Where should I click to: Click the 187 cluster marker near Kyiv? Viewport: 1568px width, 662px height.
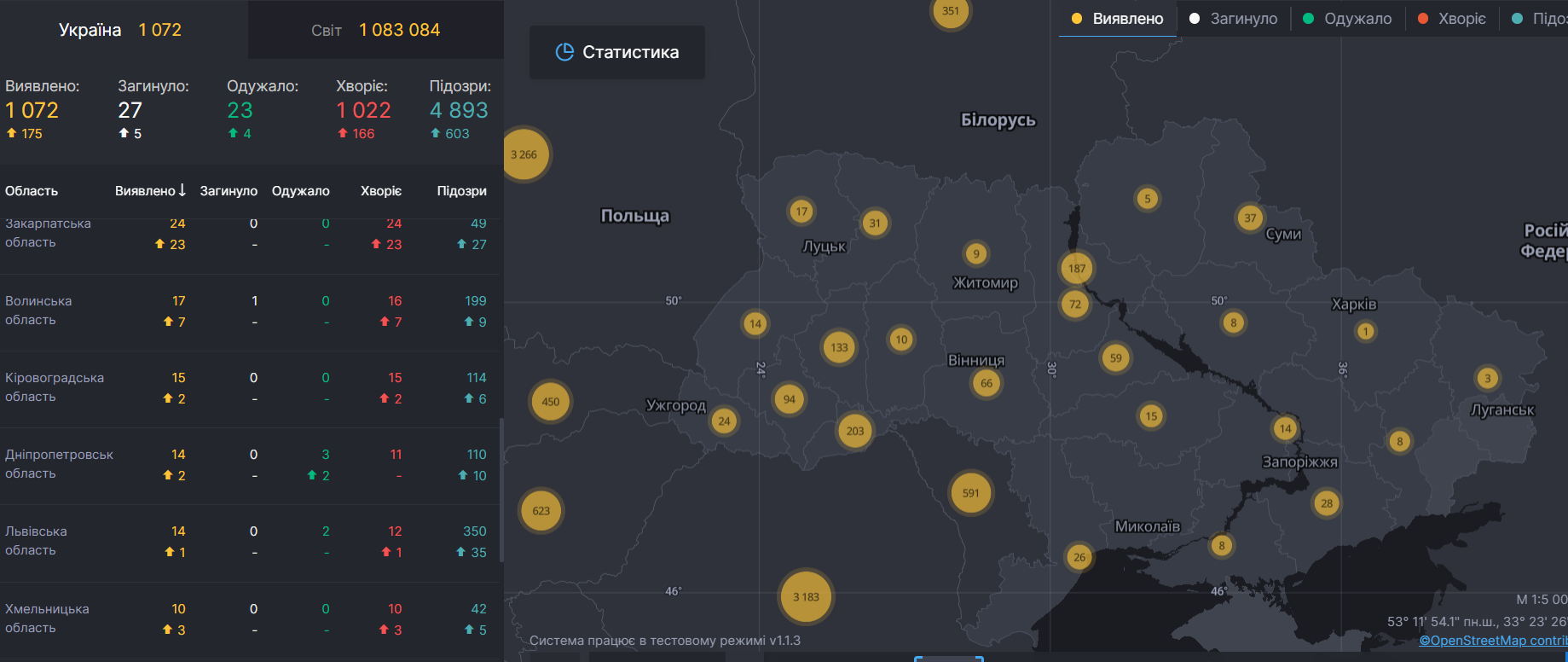click(1077, 269)
